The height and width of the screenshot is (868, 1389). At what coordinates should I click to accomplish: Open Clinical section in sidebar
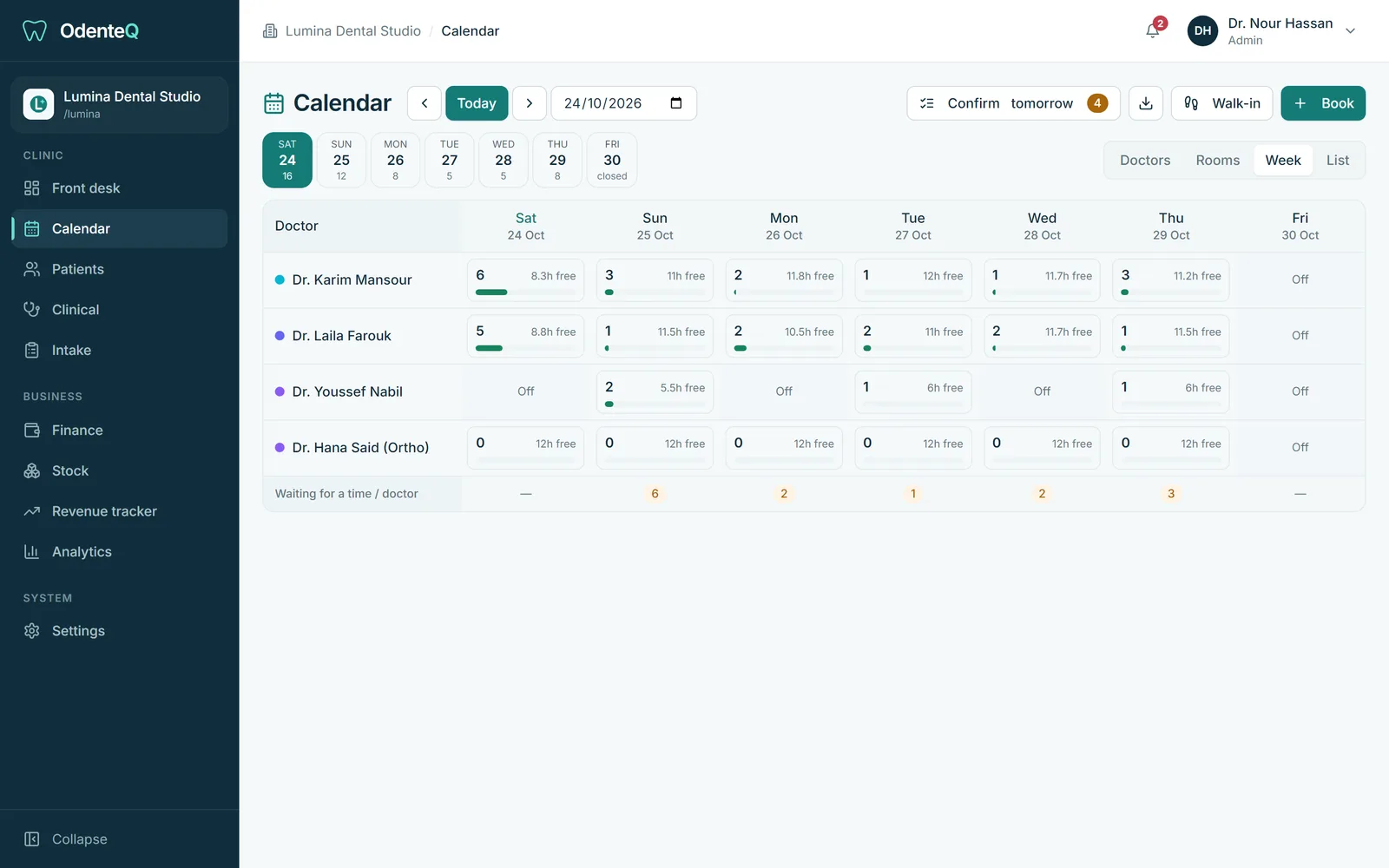[120, 310]
